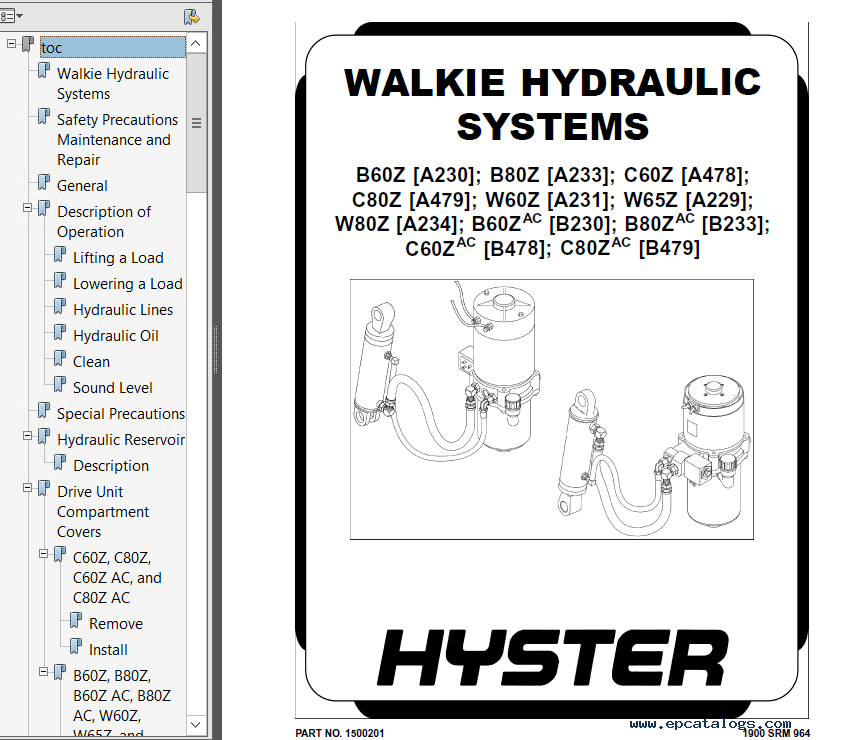The image size is (842, 740).
Task: Click icon beside B60Z, B80Z bookmark
Action: pos(60,673)
